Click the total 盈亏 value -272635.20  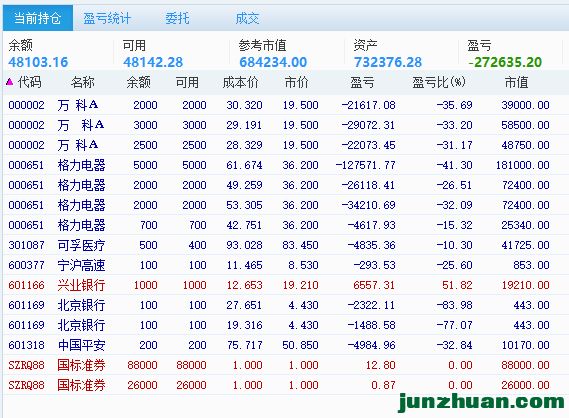tap(505, 62)
